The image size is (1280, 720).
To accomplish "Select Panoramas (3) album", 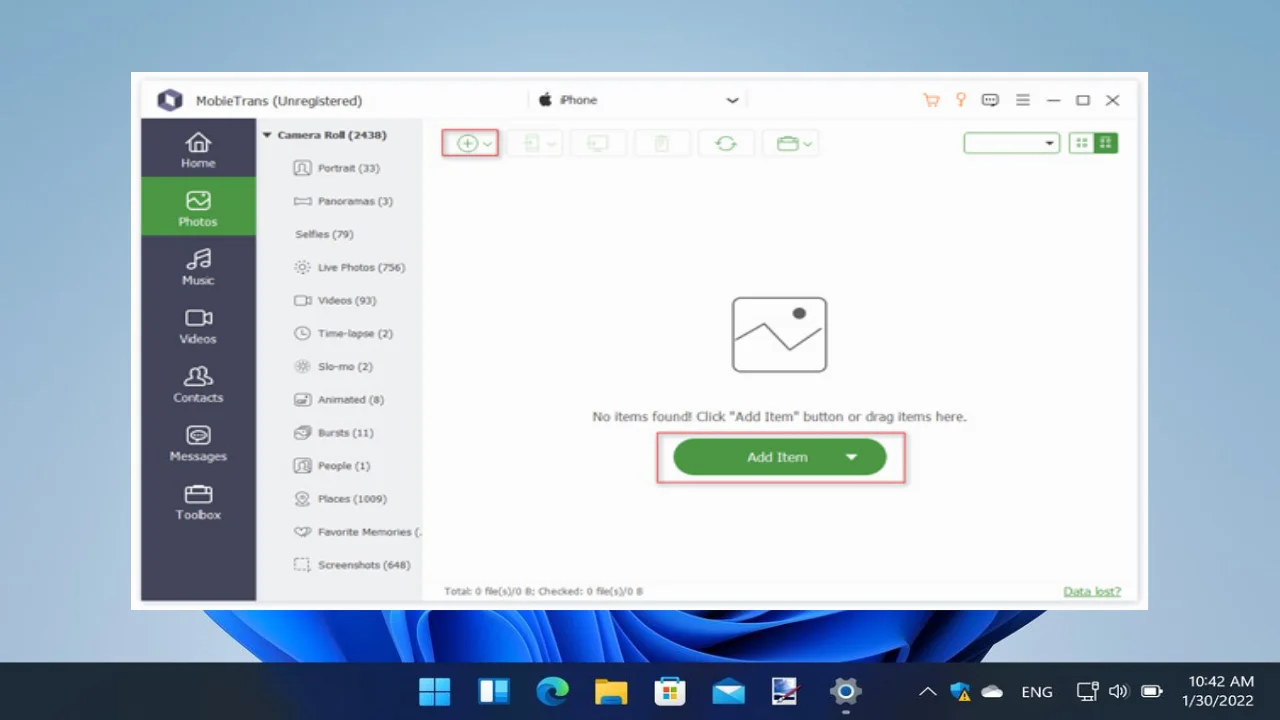I will 343,201.
